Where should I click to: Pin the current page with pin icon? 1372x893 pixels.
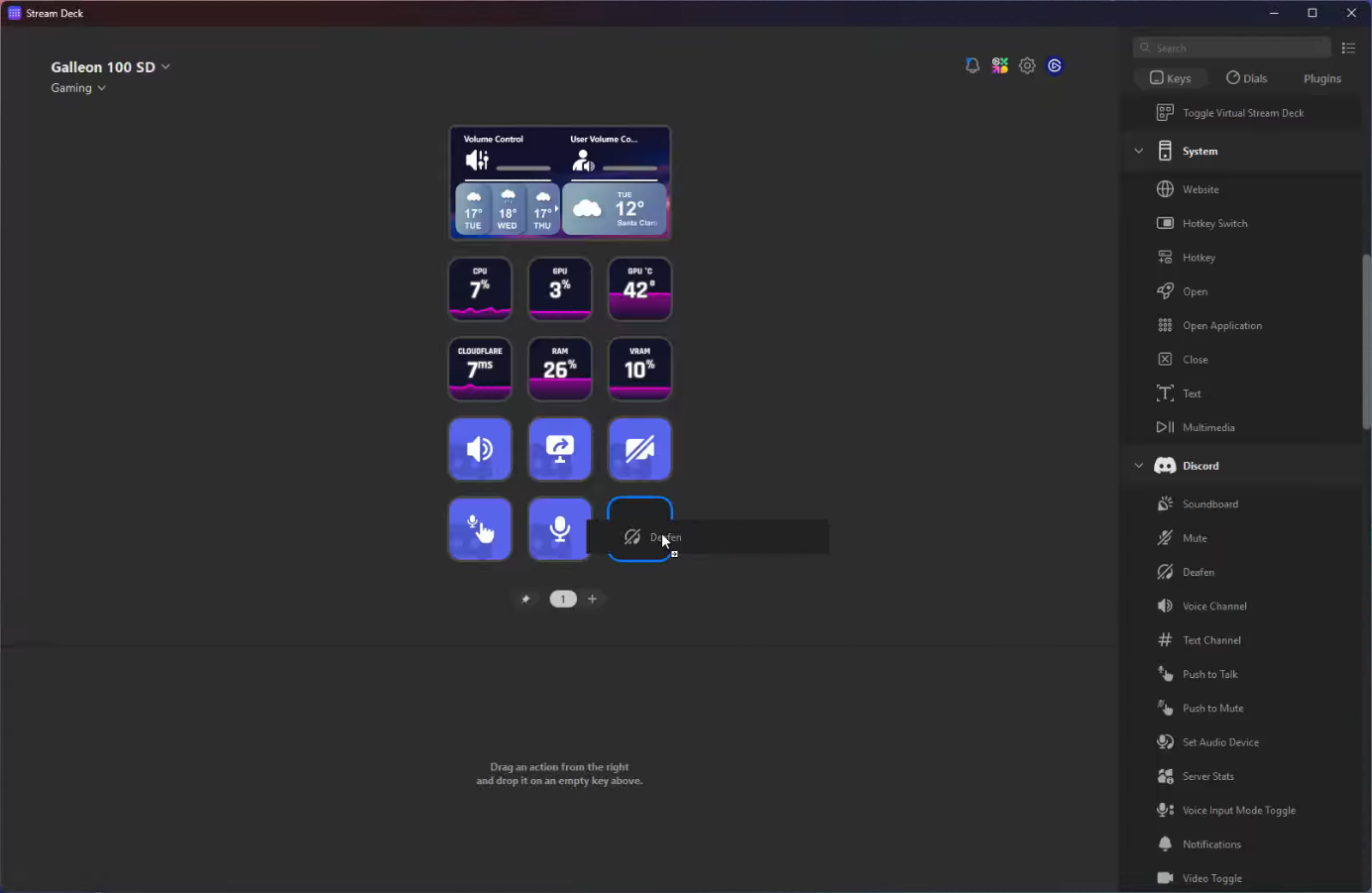pyautogui.click(x=526, y=599)
